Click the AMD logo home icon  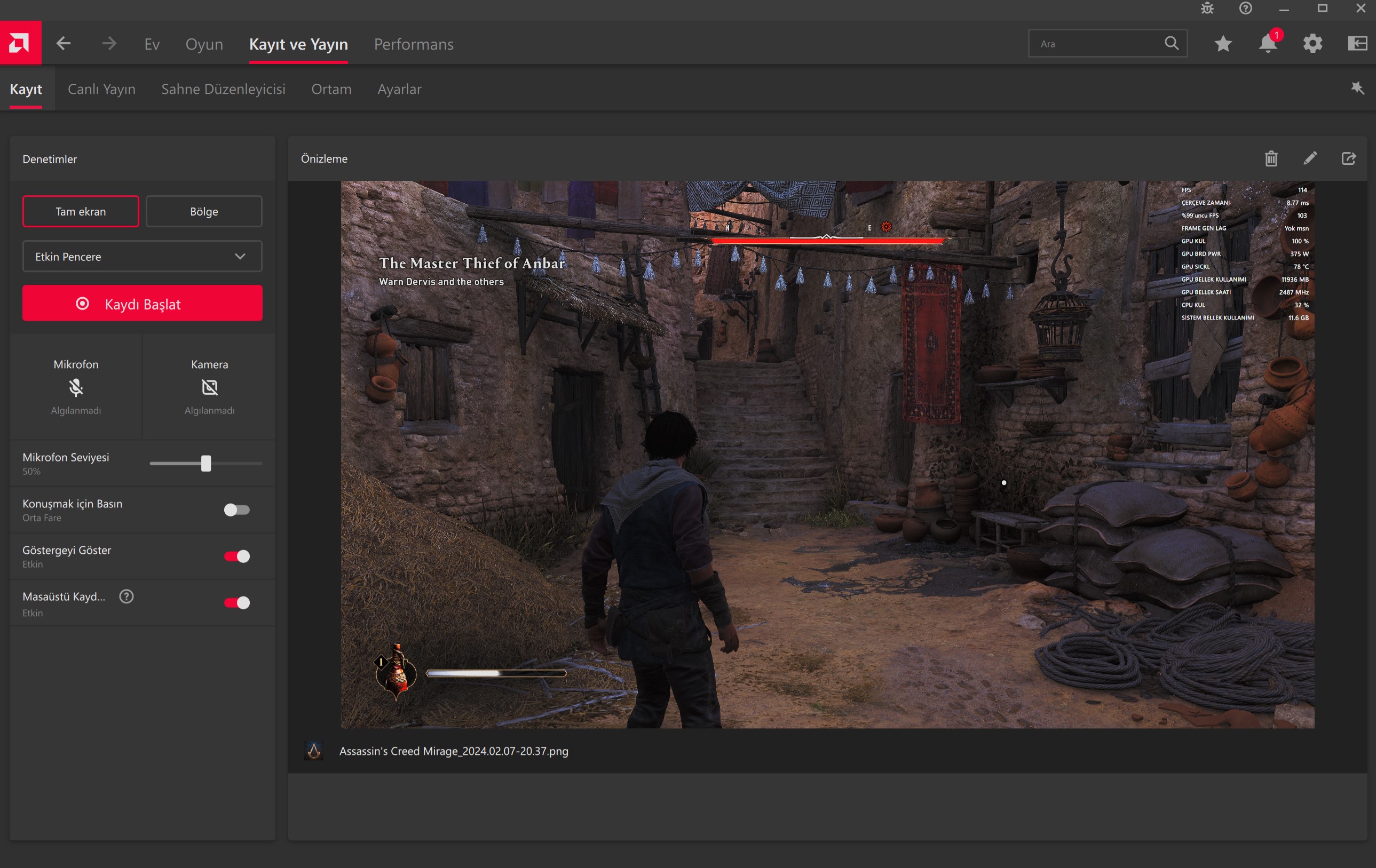[x=20, y=43]
